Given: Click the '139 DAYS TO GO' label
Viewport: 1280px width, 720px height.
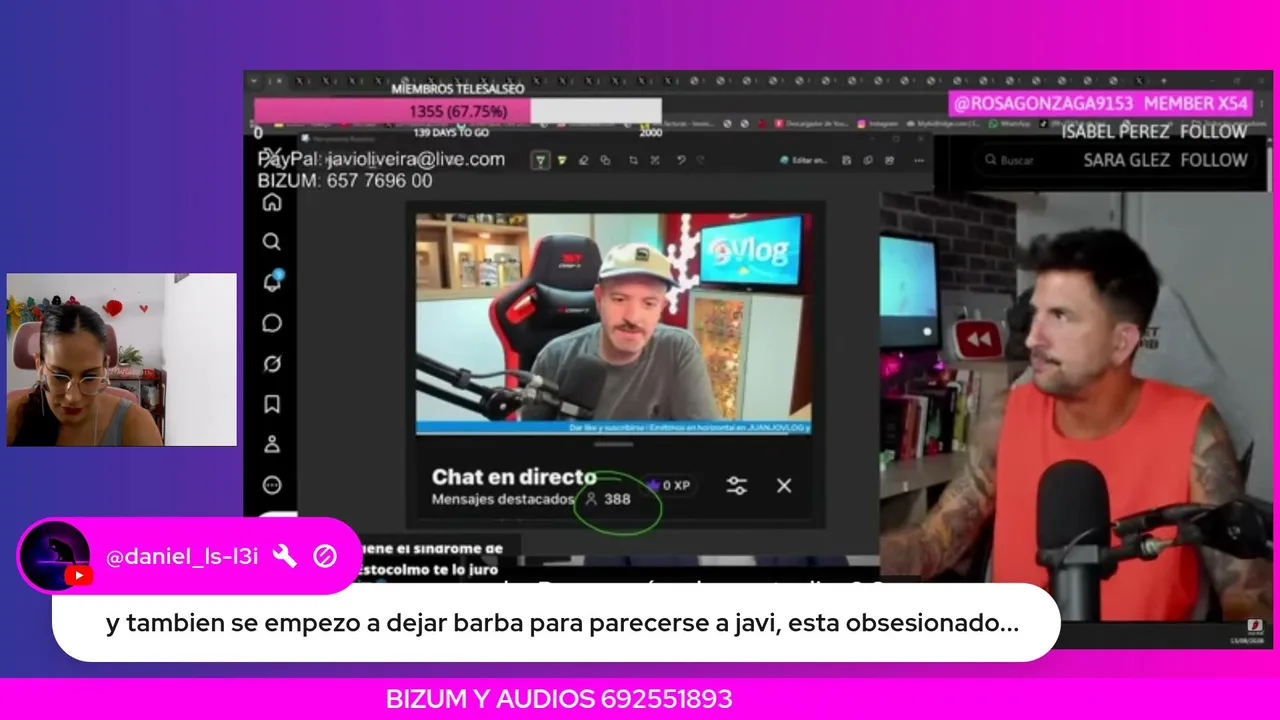Looking at the screenshot, I should (451, 132).
